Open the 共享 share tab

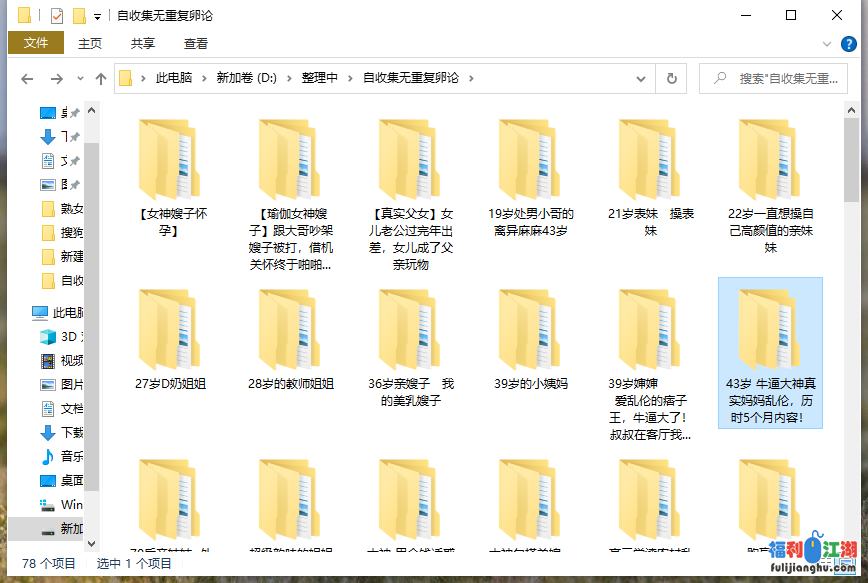[143, 43]
